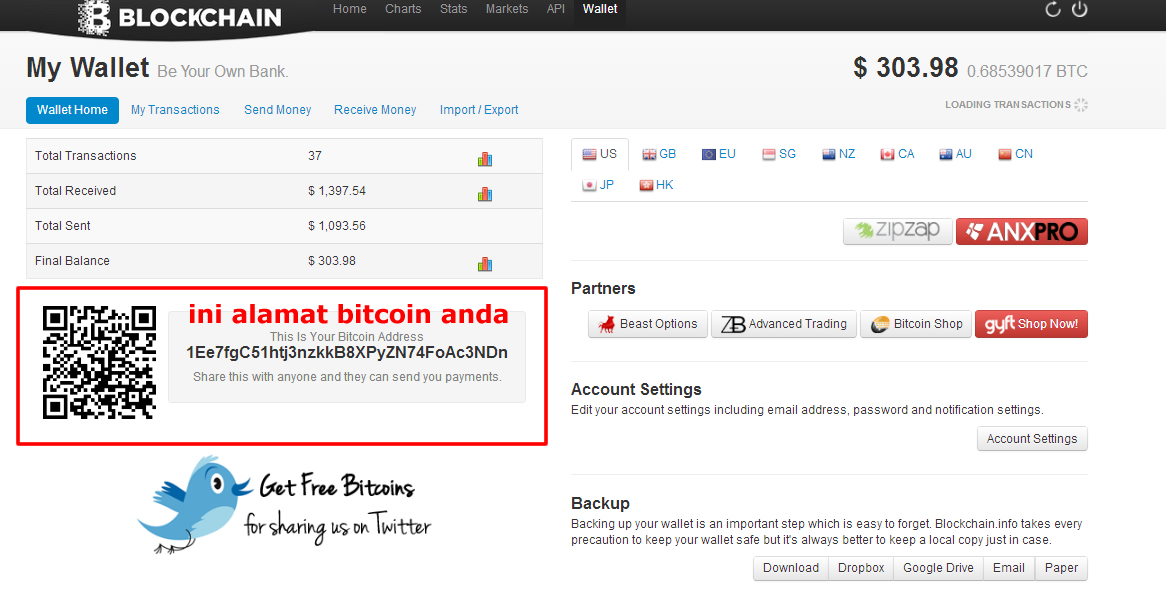Open Receive Money tab
The width and height of the screenshot is (1166, 595).
[375, 110]
